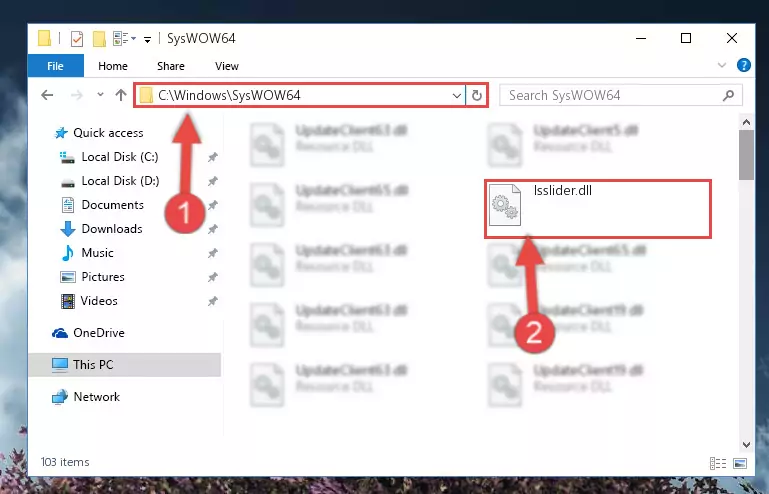Click pin icon next to Pictures
Viewport: 769px width, 494px height.
coord(212,277)
